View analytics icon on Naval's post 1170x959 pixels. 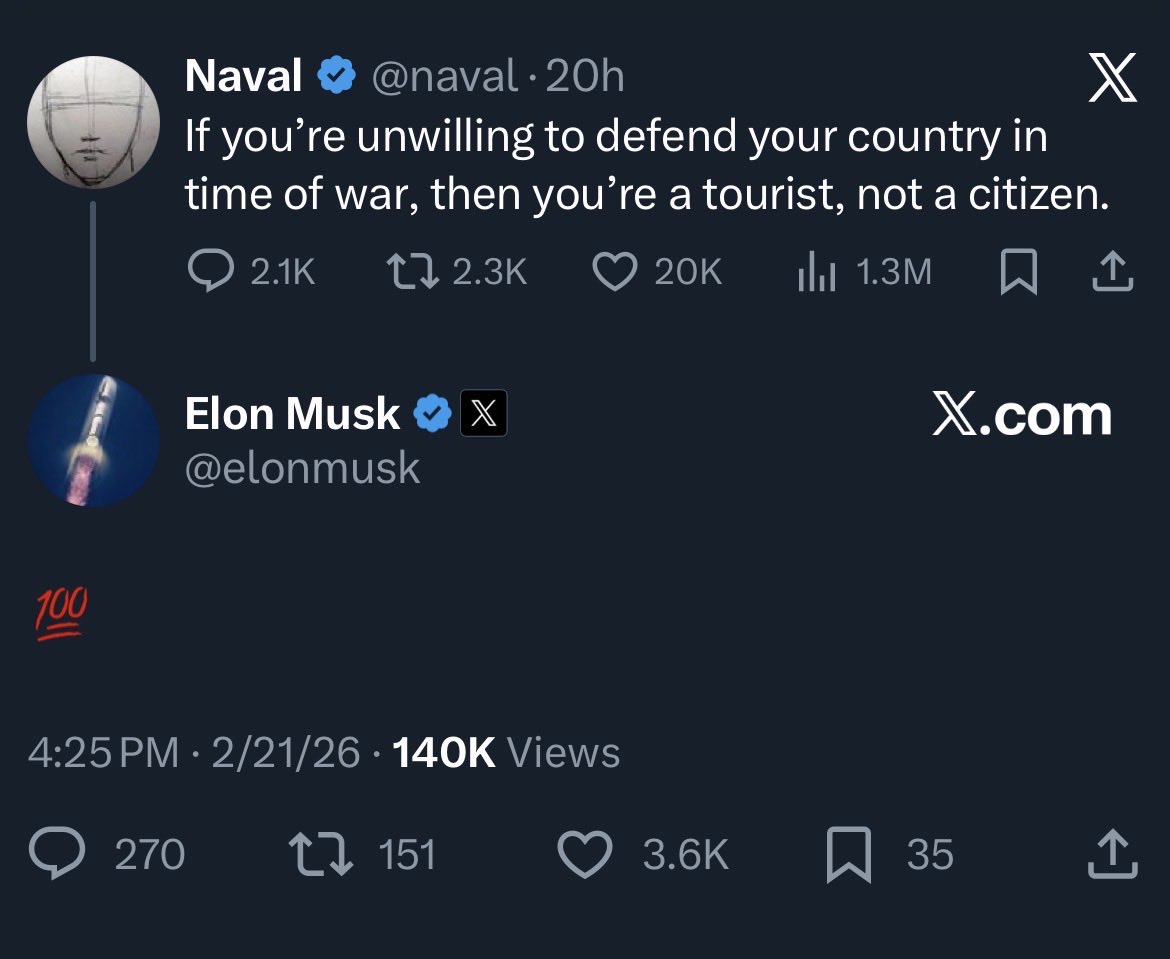[817, 272]
